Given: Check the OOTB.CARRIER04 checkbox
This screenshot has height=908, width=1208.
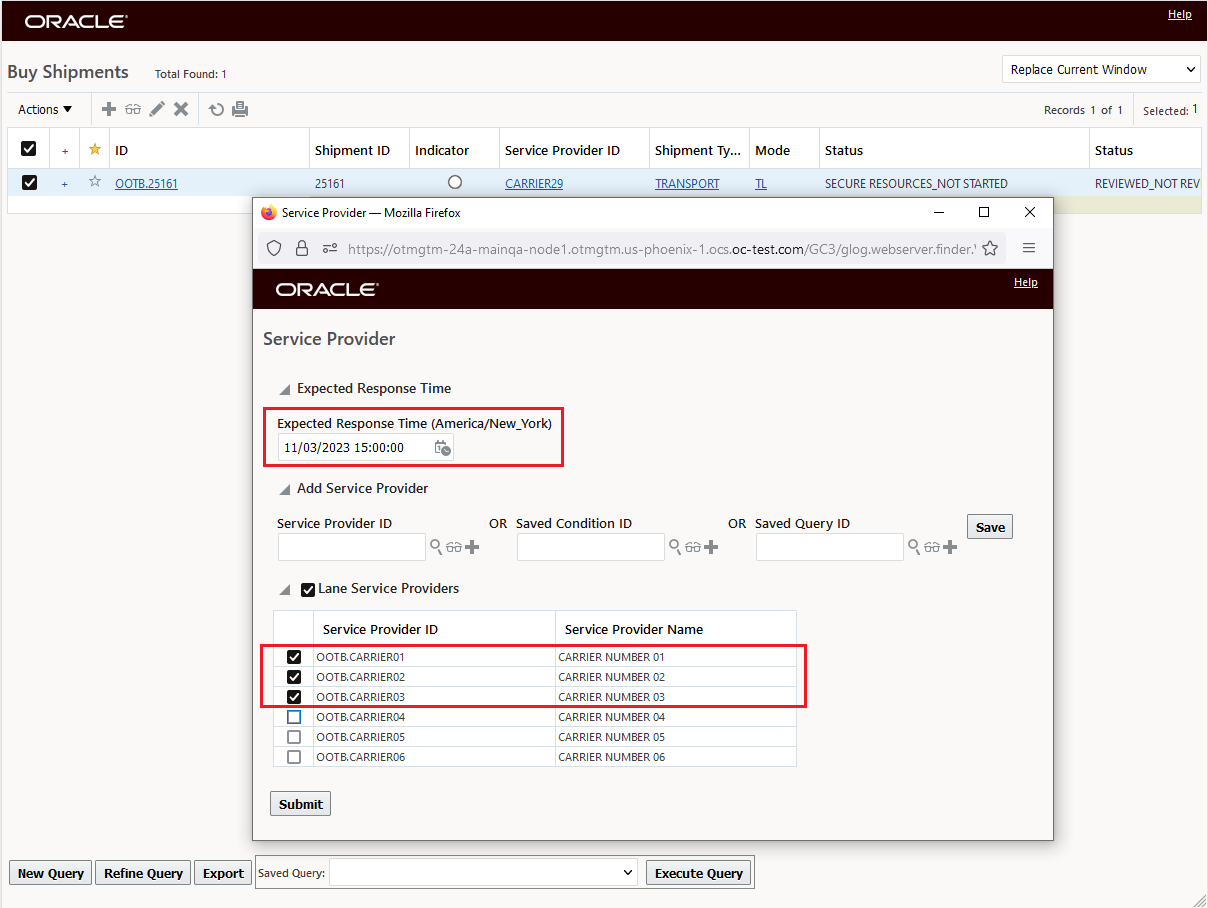Looking at the screenshot, I should pos(294,717).
